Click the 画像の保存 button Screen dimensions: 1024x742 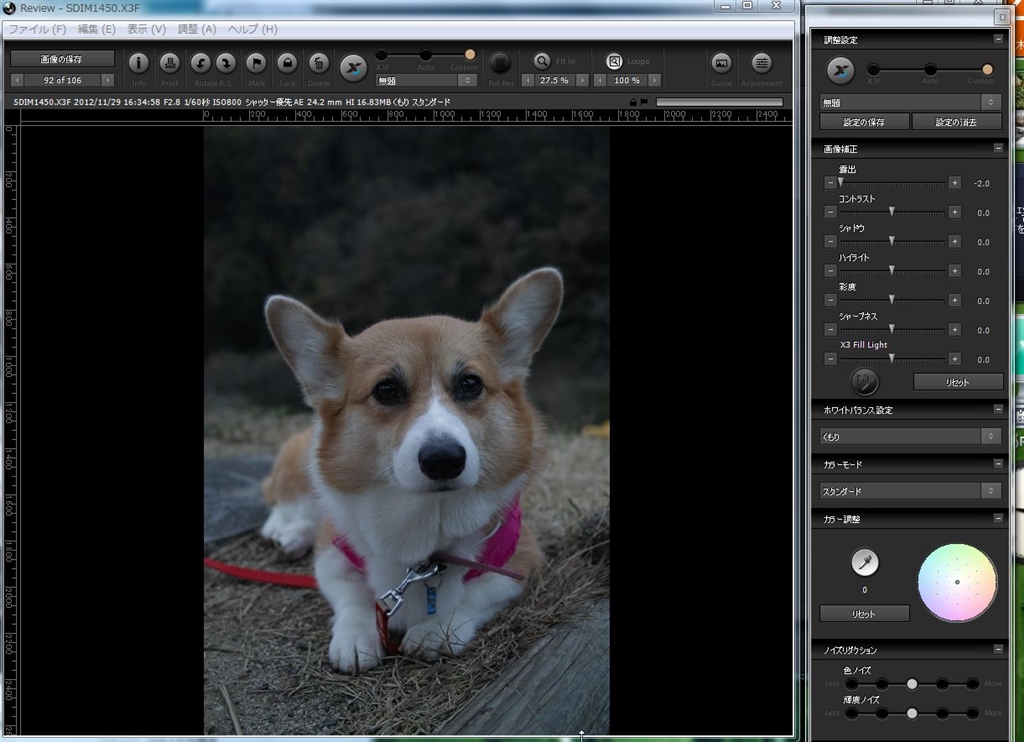point(62,59)
